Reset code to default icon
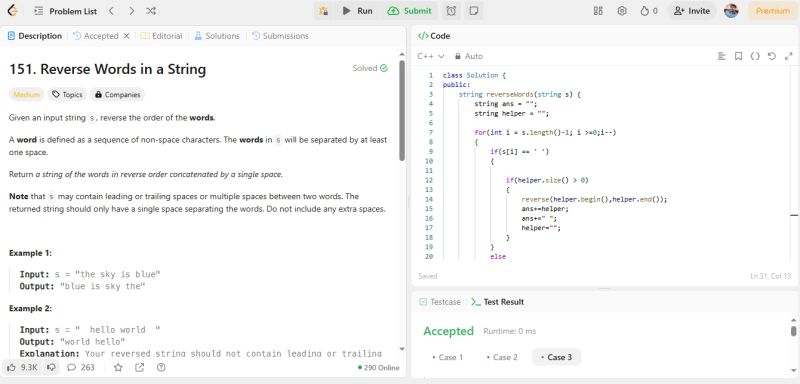Viewport: 800px width, 384px height. pyautogui.click(x=772, y=56)
